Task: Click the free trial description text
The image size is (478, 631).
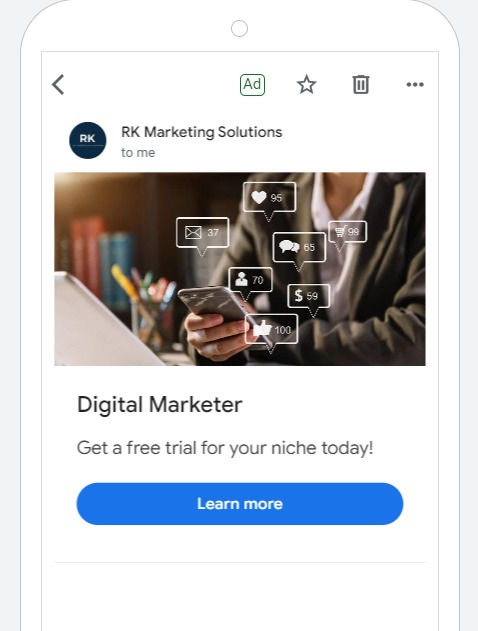Action: 225,448
